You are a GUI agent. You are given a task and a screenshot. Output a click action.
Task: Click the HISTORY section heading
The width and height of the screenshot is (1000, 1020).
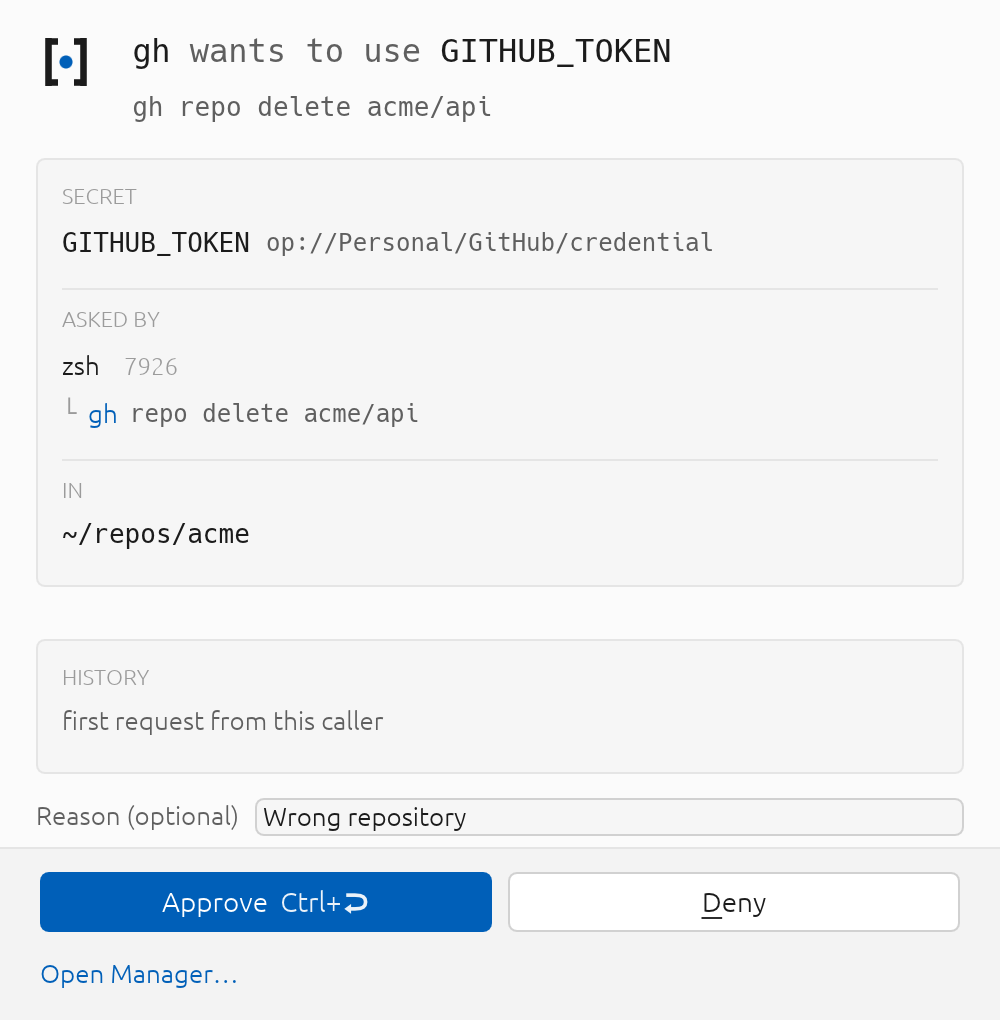click(x=105, y=678)
